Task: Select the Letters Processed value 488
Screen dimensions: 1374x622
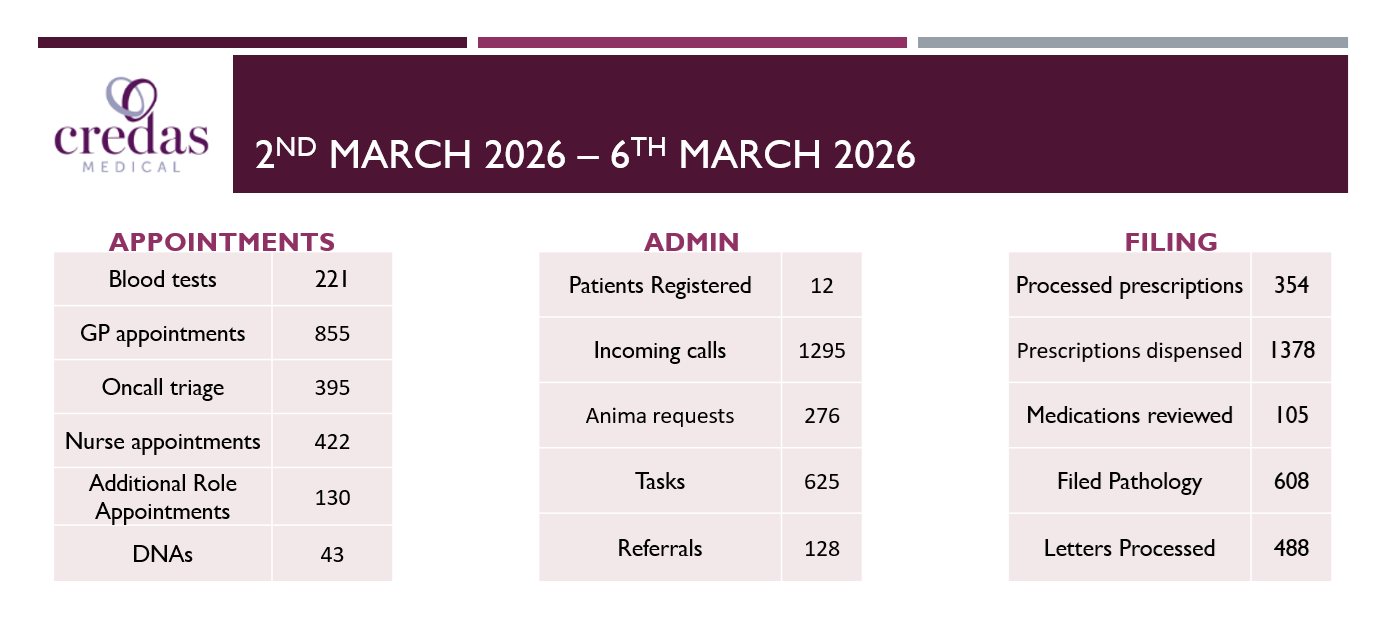Action: 1292,548
